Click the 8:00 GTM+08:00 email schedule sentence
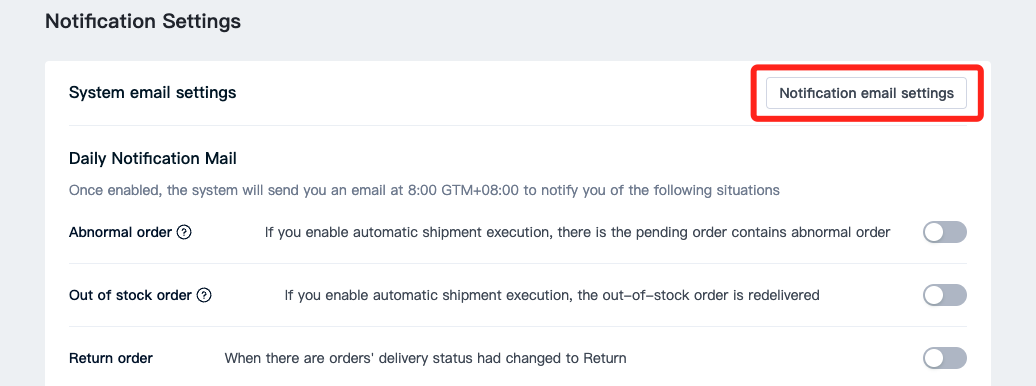Screen dimensions: 1036x386 (x=424, y=190)
